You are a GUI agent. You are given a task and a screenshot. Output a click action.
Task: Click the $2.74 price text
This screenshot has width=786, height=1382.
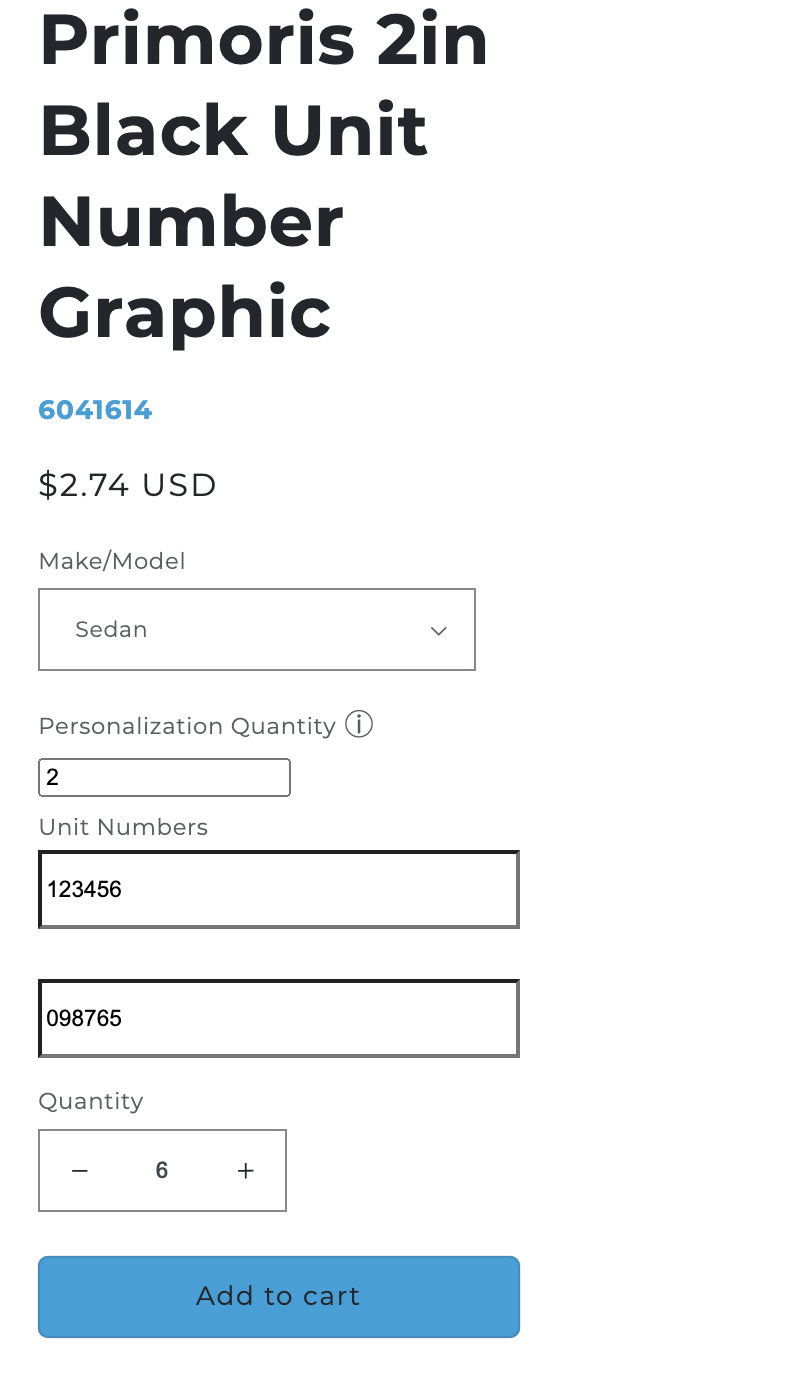[x=84, y=485]
